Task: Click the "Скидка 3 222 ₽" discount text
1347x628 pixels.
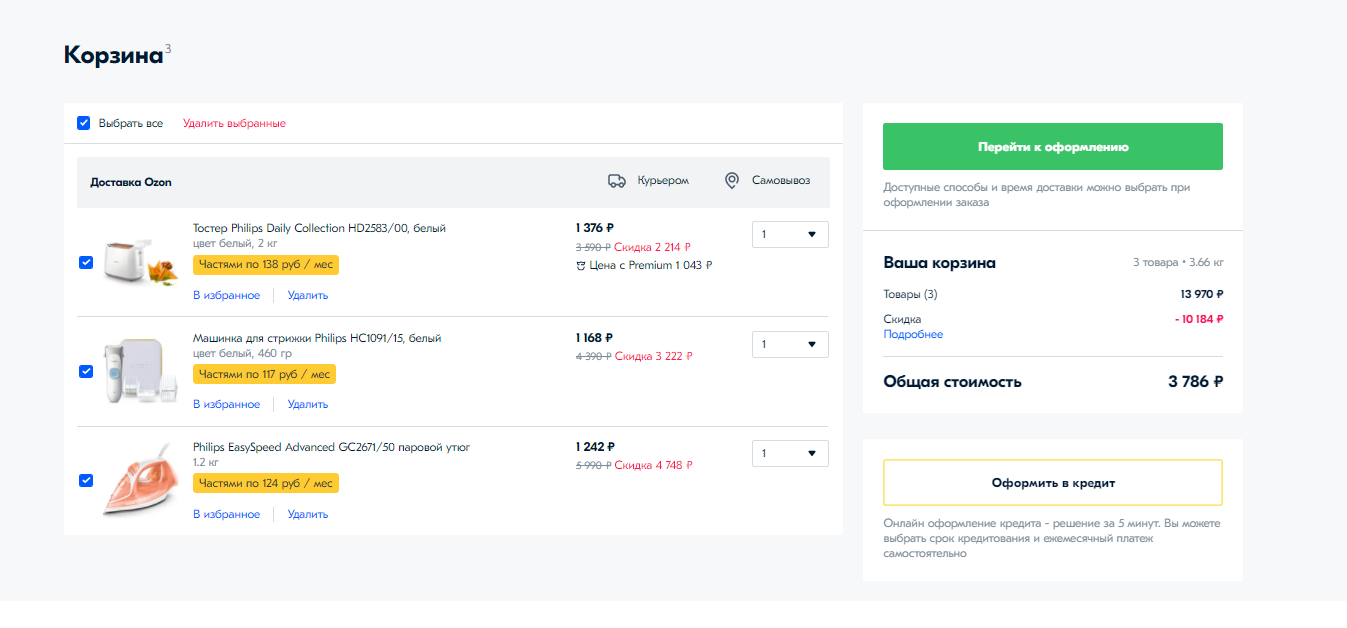Action: (653, 356)
